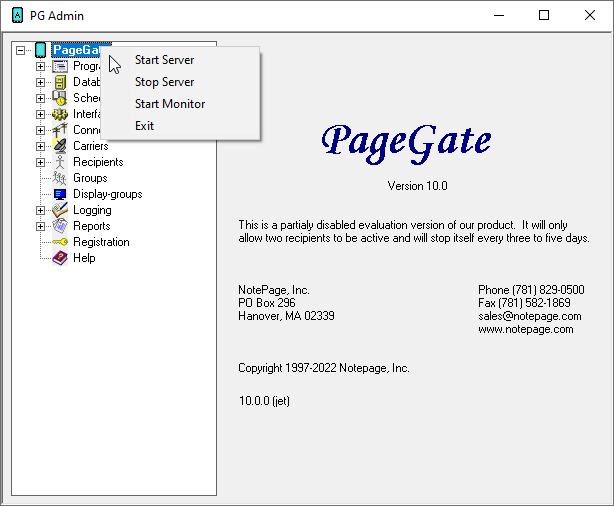Click the Reports papers icon
Image resolution: width=614 pixels, height=506 pixels.
pos(60,226)
